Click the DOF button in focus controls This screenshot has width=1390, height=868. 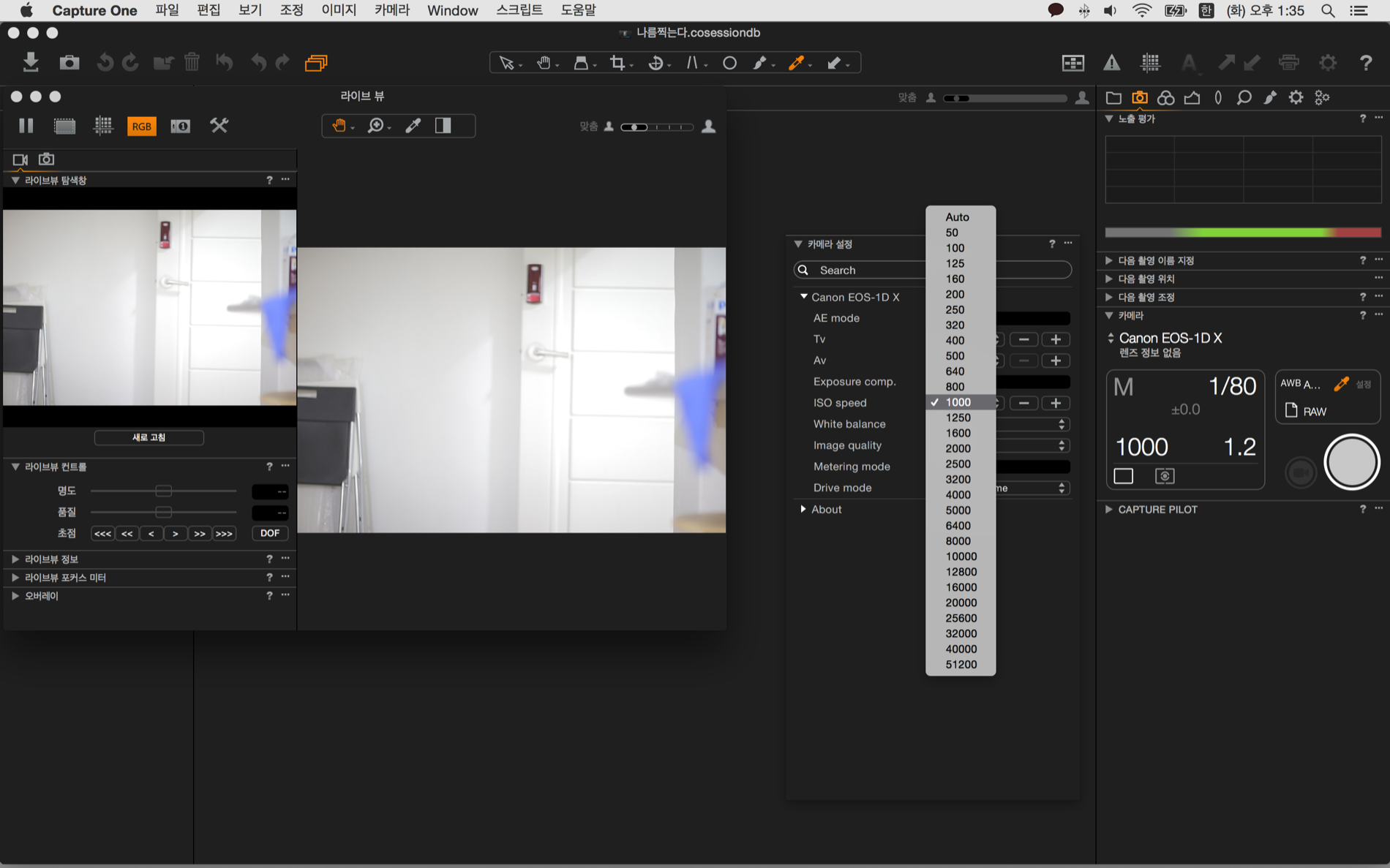point(269,533)
